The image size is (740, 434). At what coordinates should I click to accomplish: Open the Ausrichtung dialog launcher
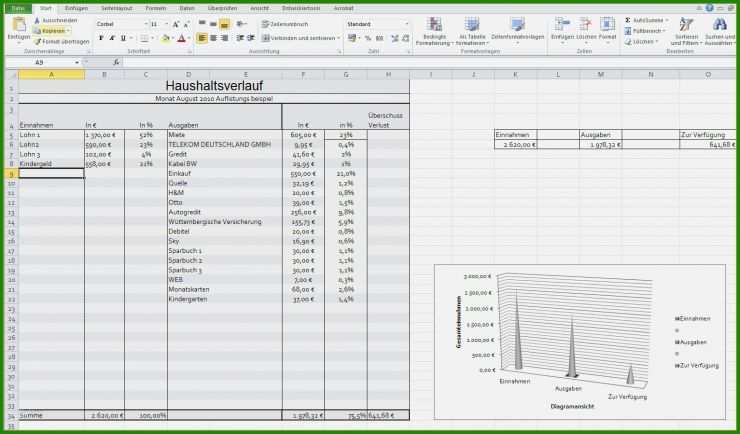click(339, 51)
